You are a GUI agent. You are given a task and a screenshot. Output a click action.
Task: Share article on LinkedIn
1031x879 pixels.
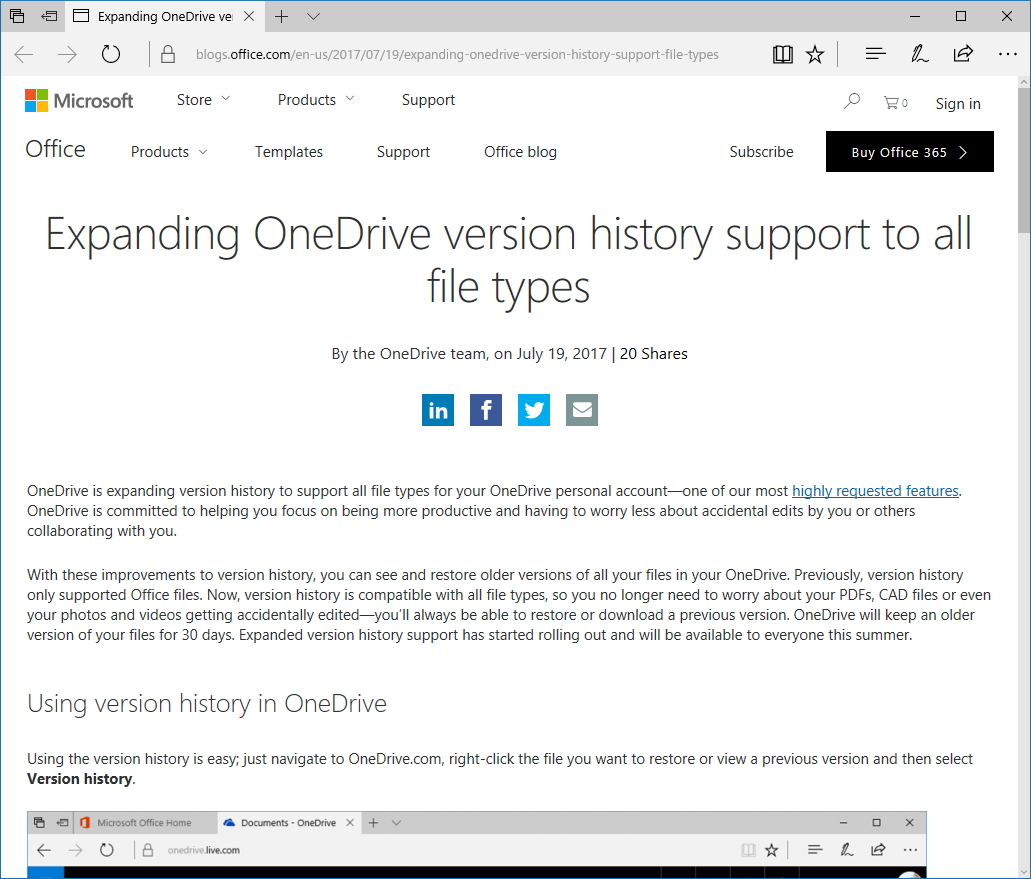pyautogui.click(x=438, y=410)
